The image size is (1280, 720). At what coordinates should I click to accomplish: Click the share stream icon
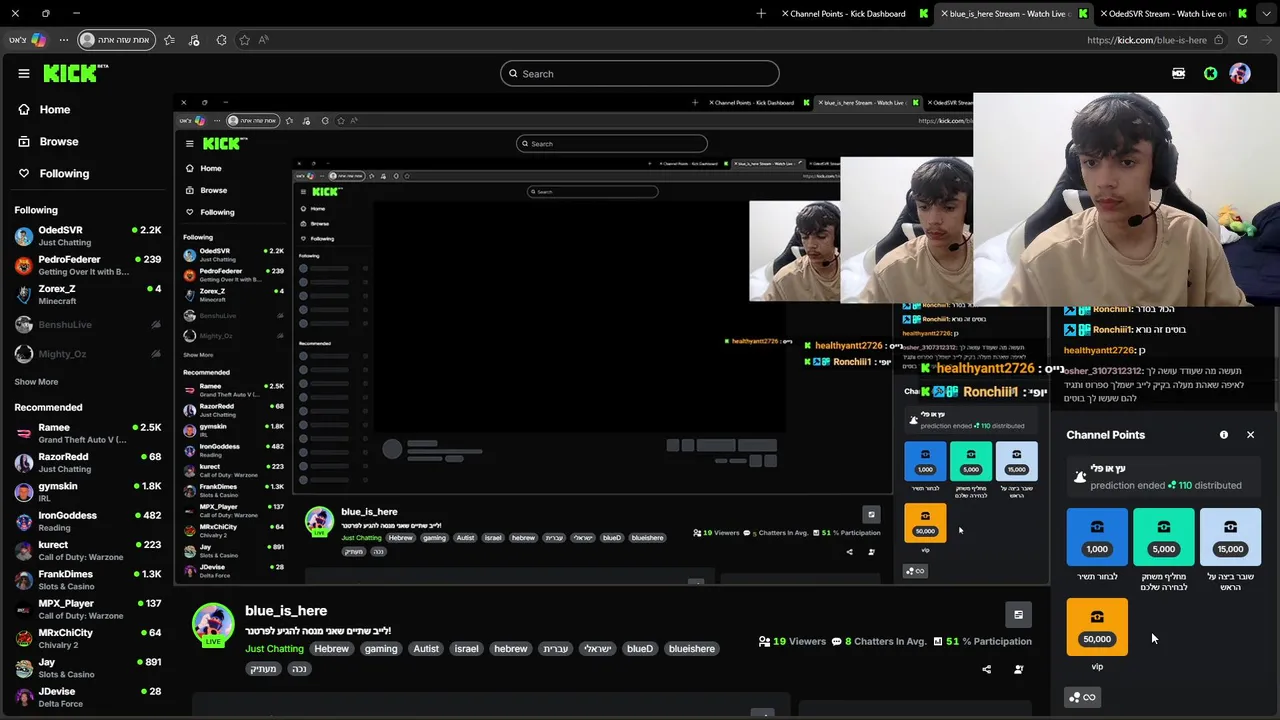point(987,669)
